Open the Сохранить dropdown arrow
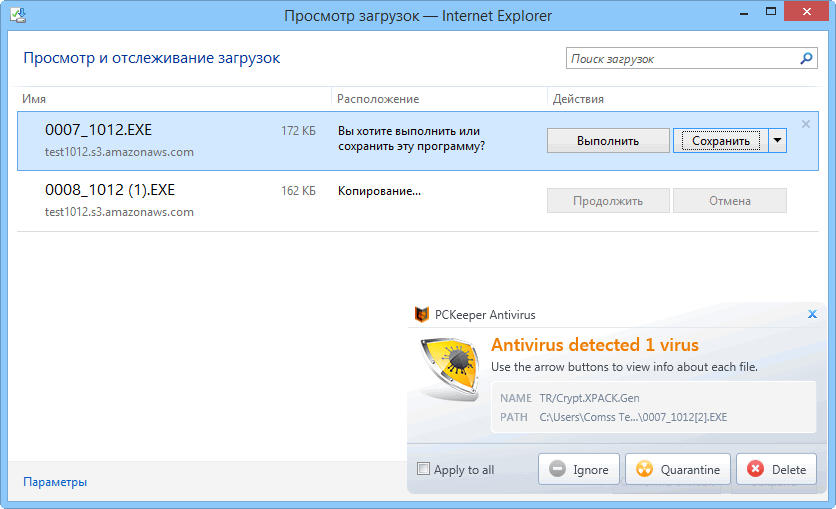 tap(777, 141)
